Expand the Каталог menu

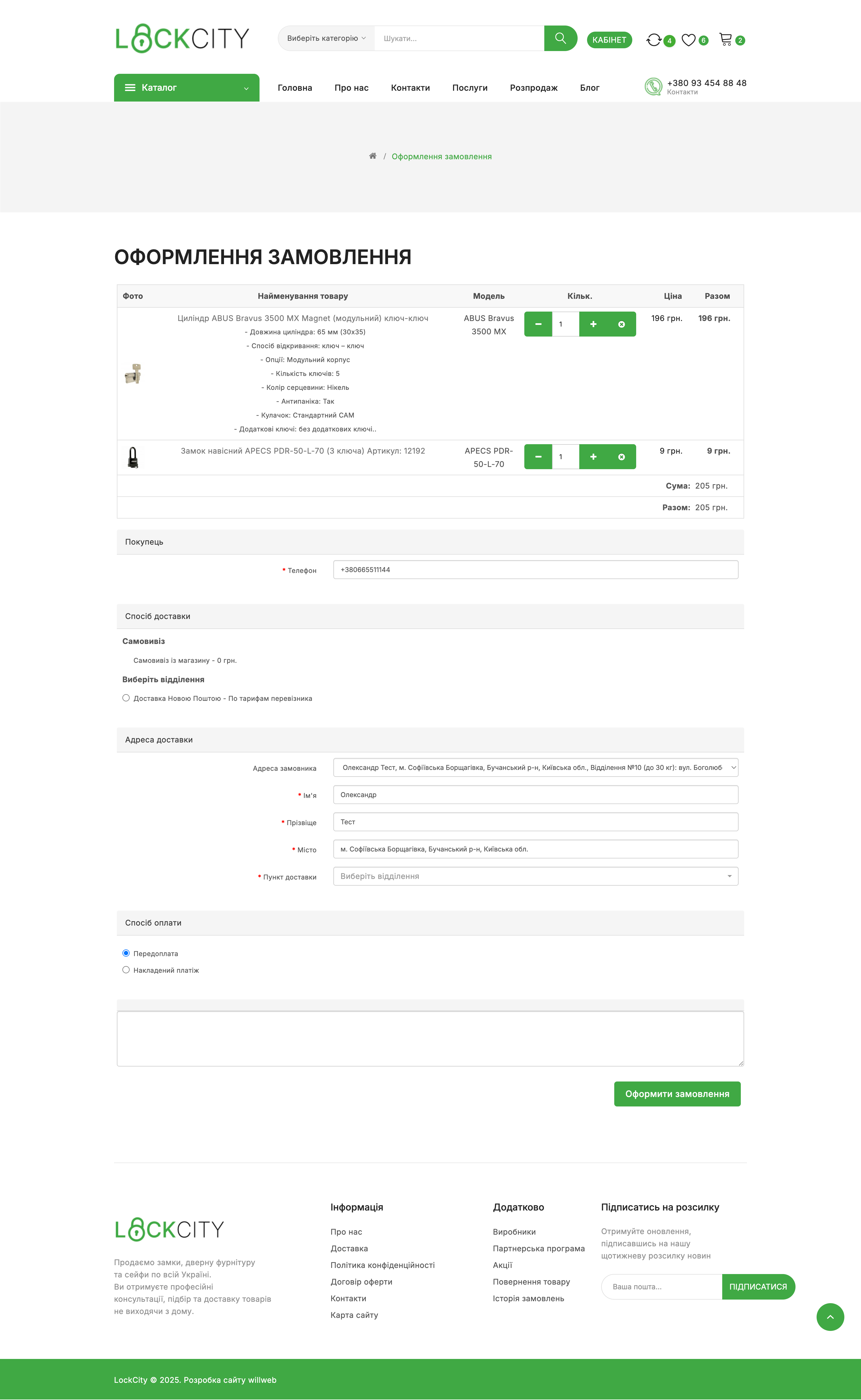pos(187,88)
